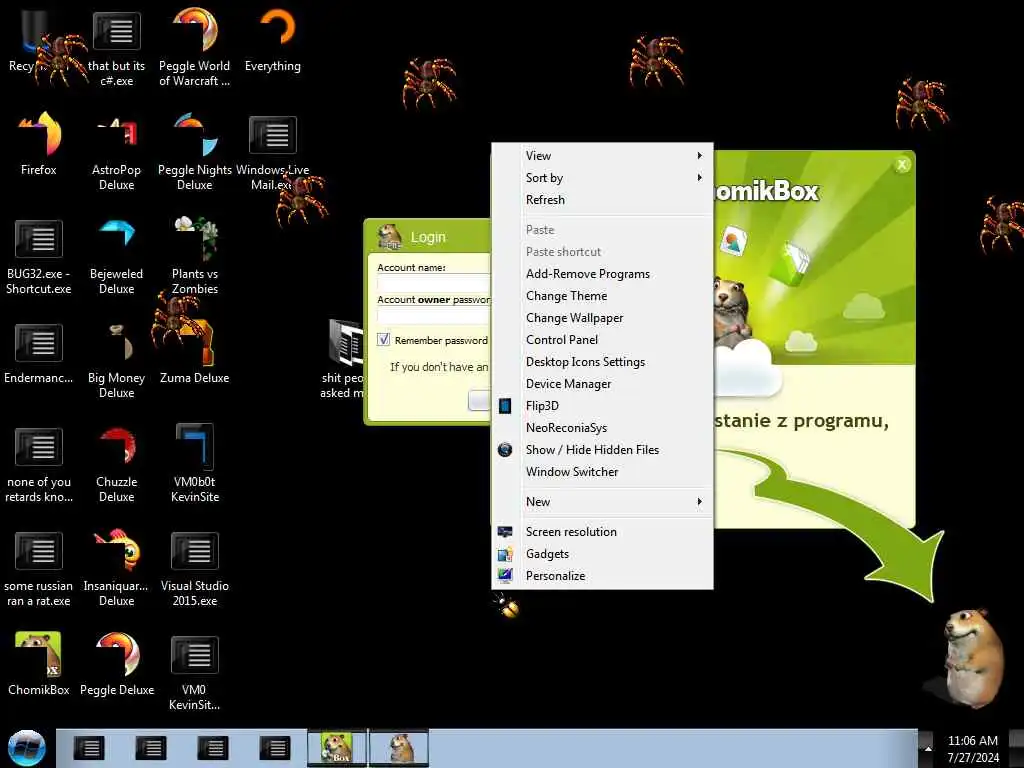
Task: Expand the New submenu
Action: [602, 502]
